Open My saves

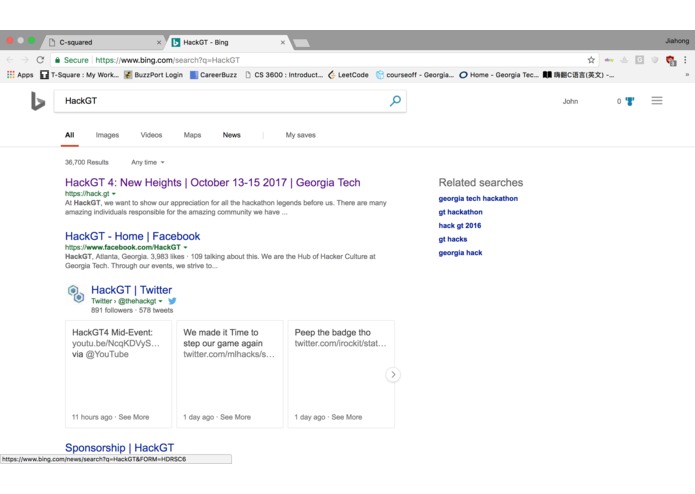point(301,135)
